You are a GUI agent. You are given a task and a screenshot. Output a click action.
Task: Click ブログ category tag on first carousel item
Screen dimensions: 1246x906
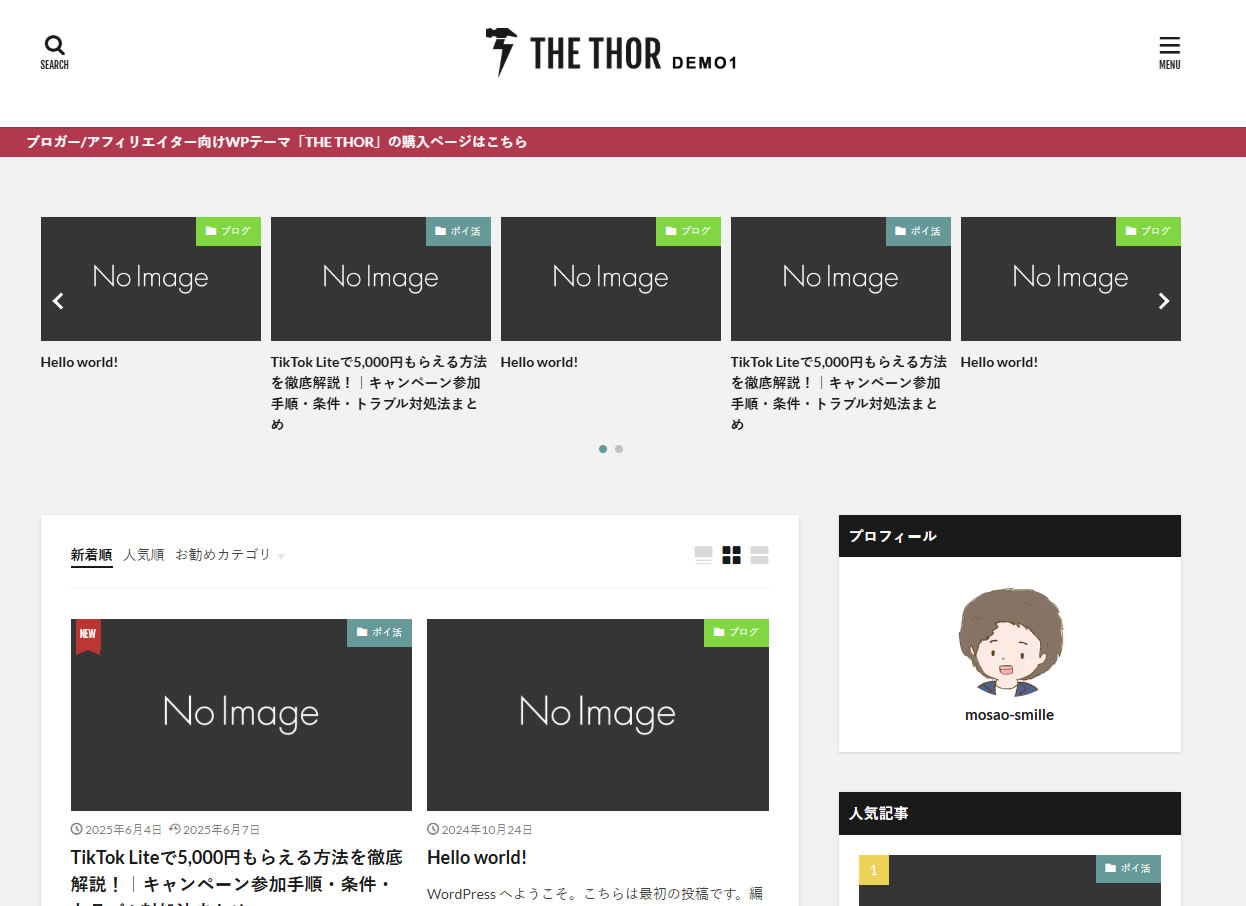click(228, 231)
